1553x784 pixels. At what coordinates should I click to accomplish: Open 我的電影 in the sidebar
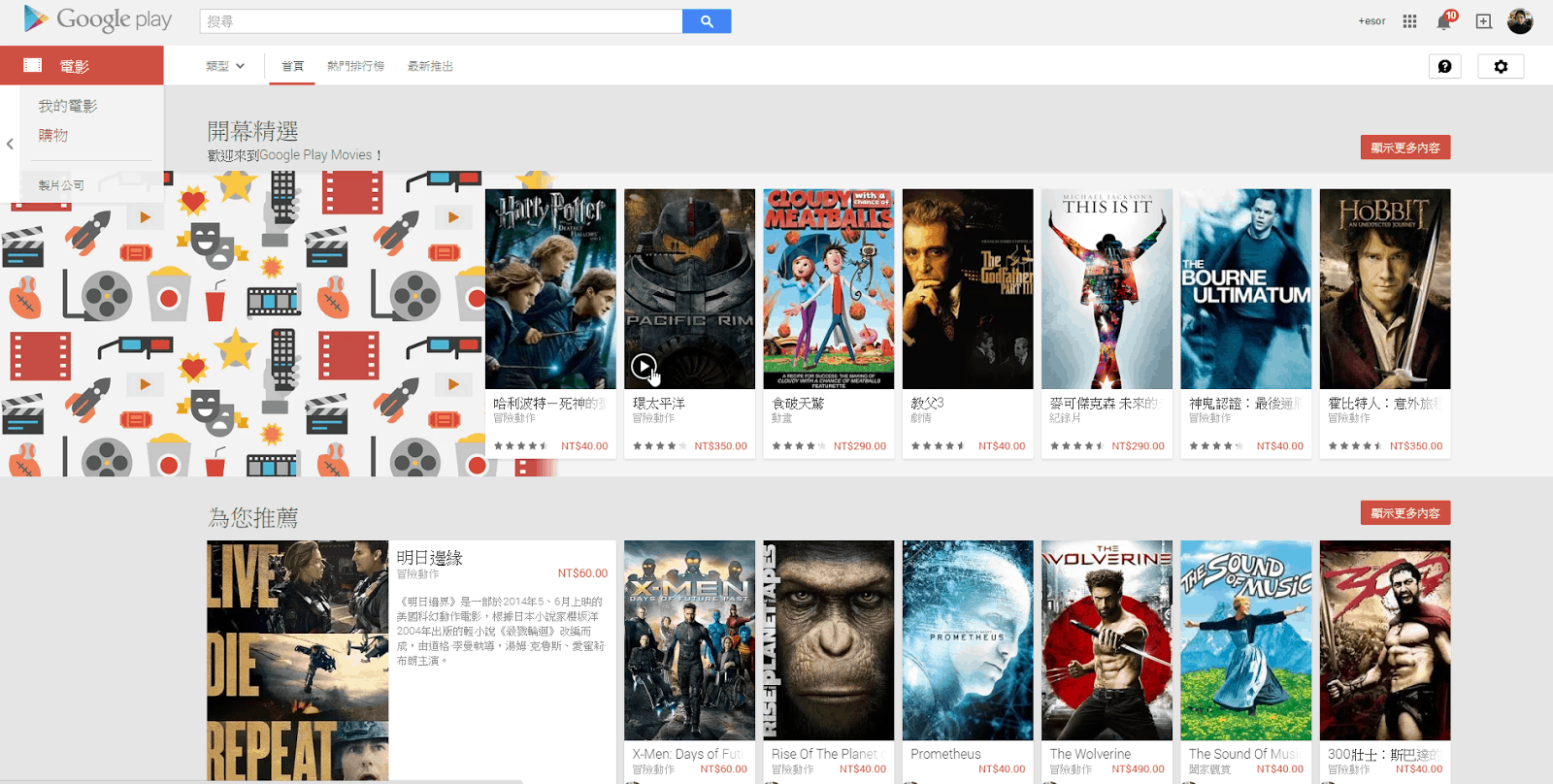point(68,106)
